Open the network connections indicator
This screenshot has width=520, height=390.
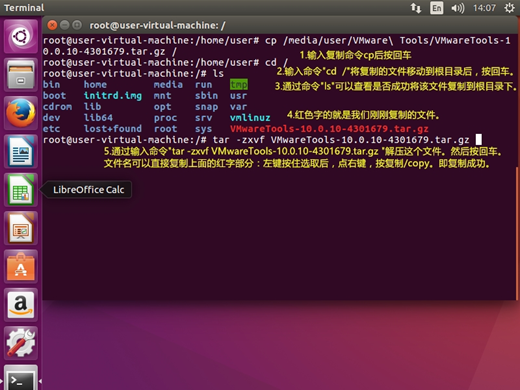(416, 8)
